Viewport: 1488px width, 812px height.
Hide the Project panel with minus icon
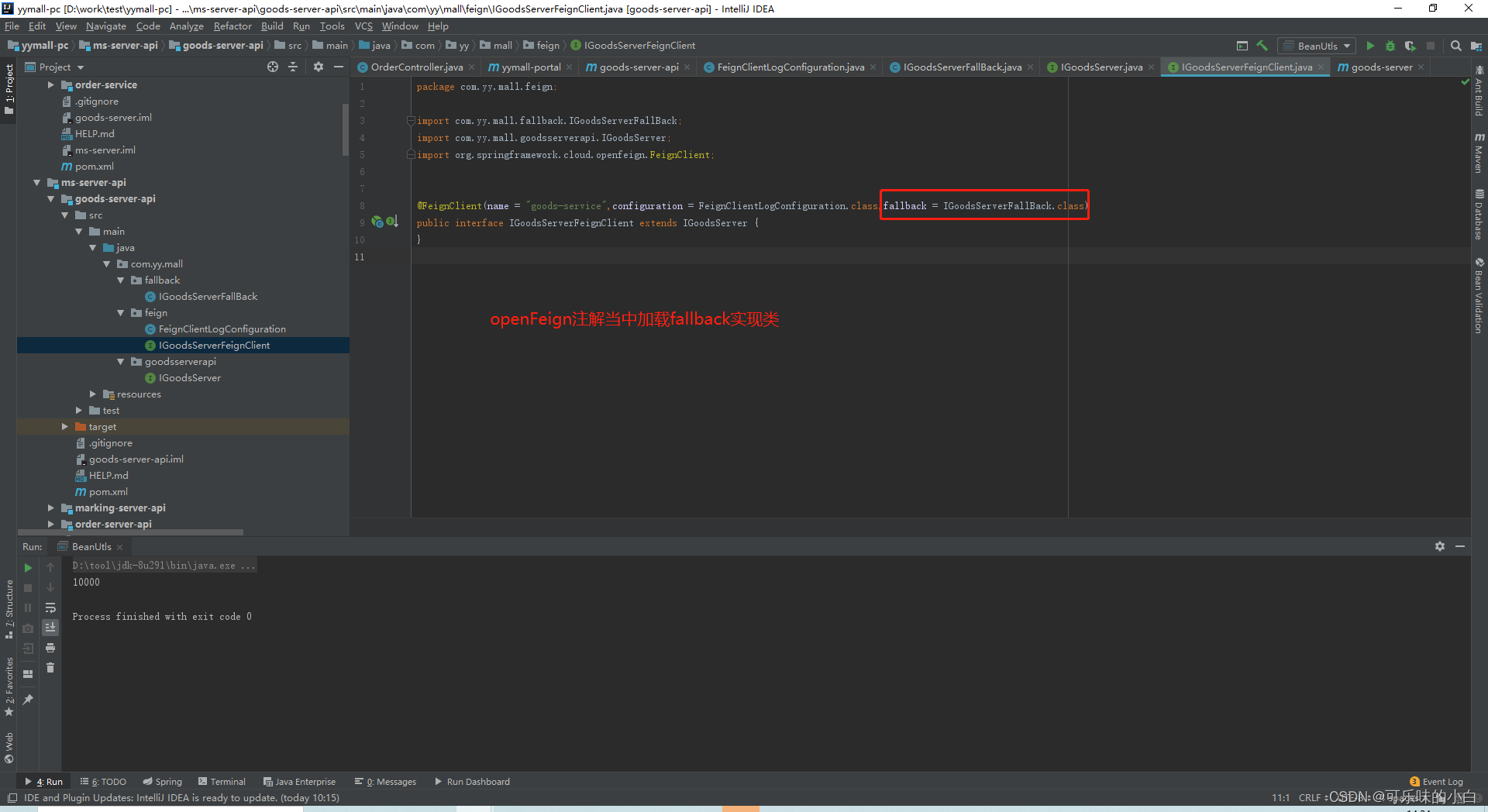point(339,67)
